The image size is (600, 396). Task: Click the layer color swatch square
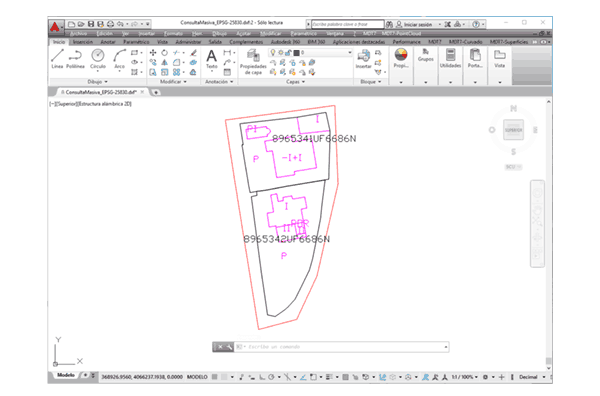click(x=296, y=52)
